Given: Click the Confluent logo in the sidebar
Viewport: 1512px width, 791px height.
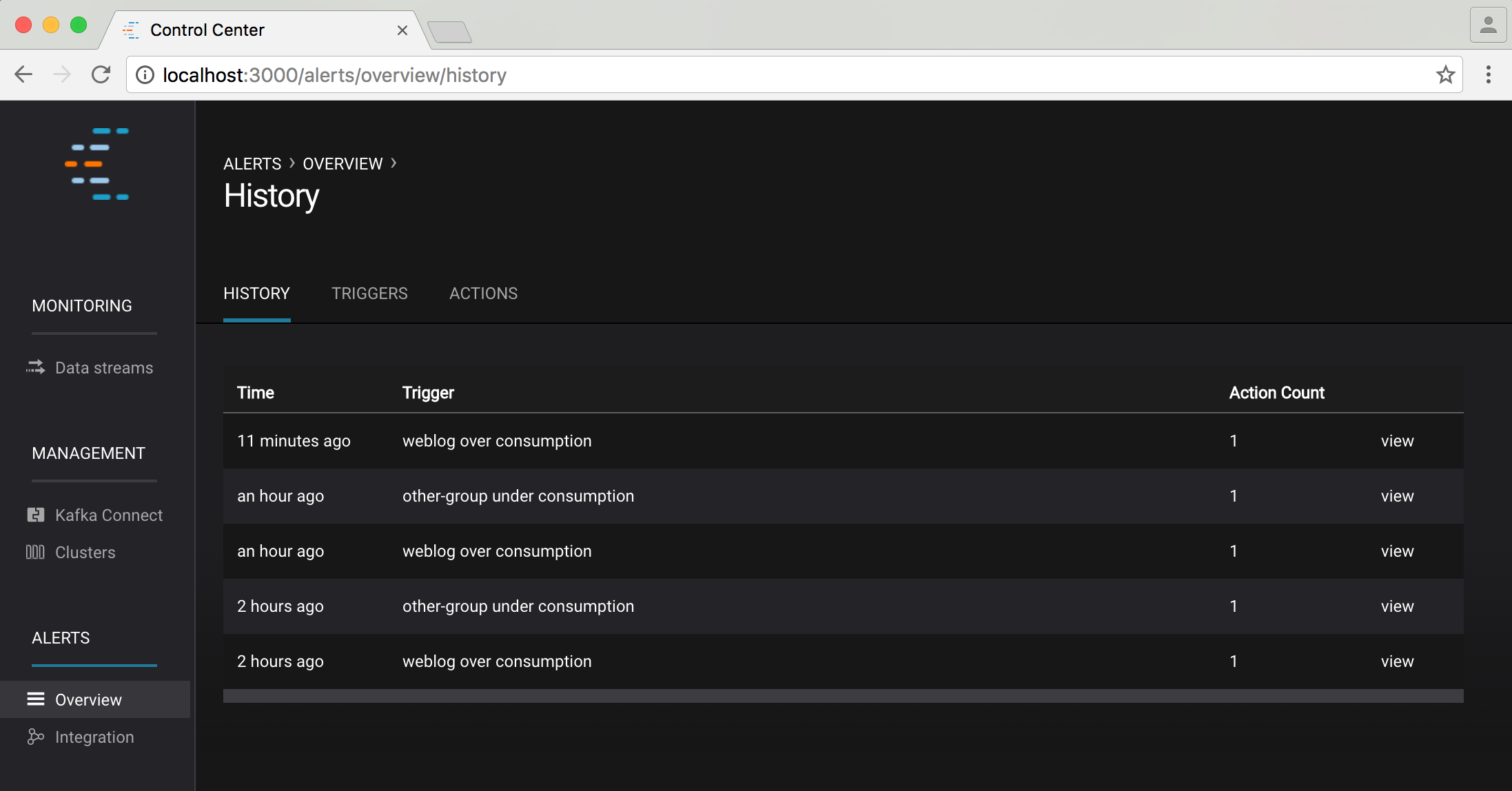Looking at the screenshot, I should (97, 164).
